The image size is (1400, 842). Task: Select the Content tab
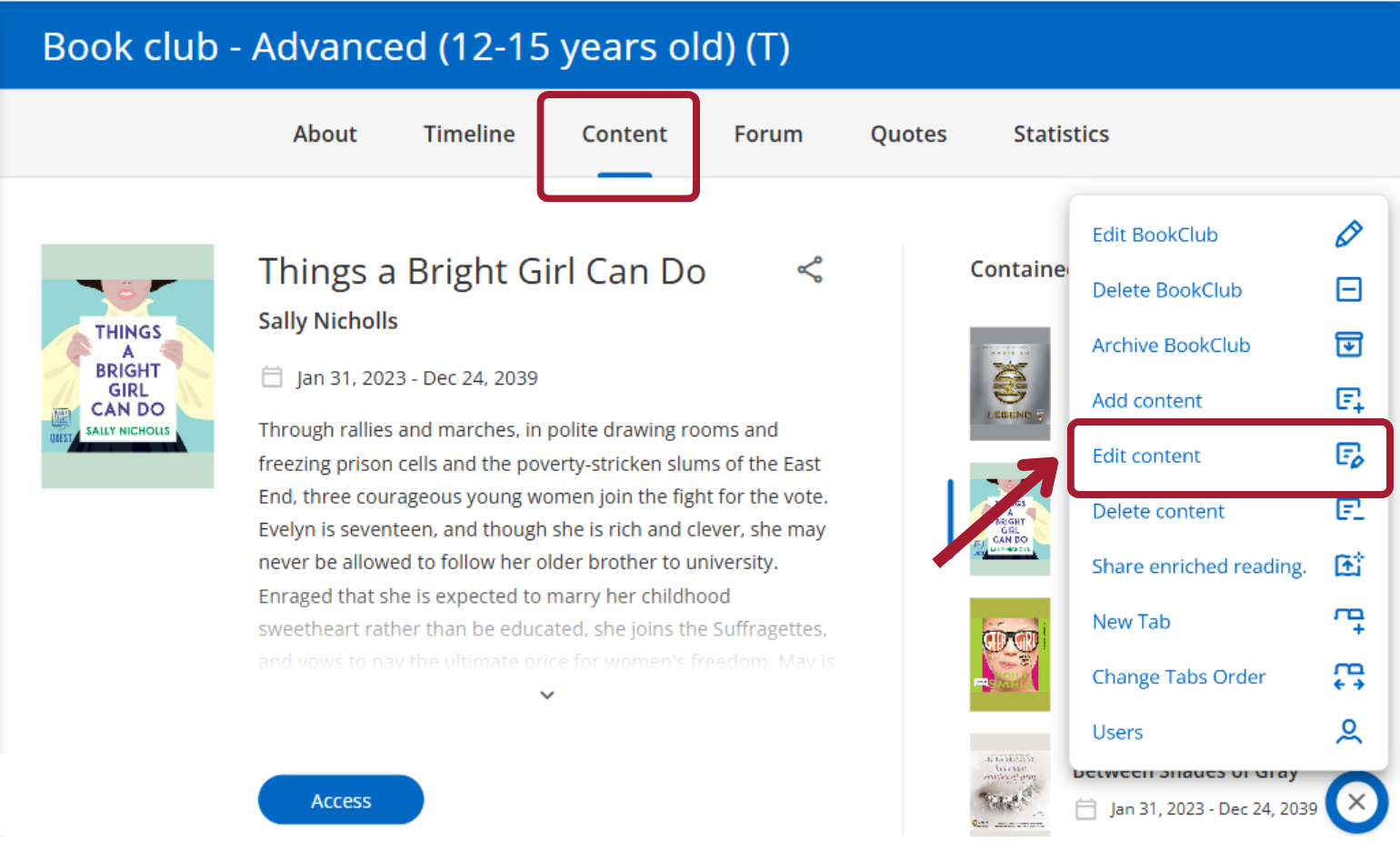(x=625, y=135)
